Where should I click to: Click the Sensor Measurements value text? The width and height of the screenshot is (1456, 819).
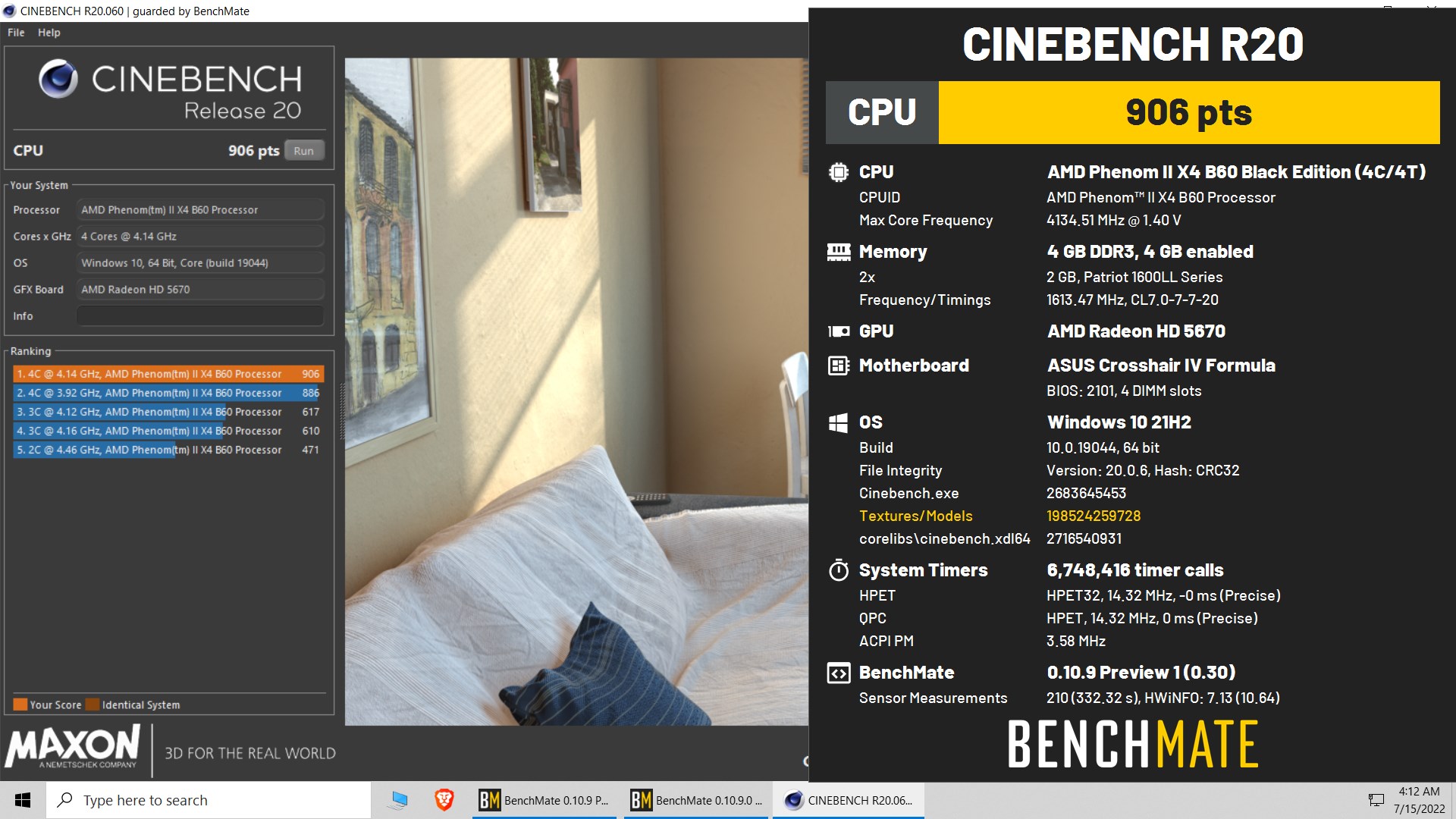[1163, 698]
